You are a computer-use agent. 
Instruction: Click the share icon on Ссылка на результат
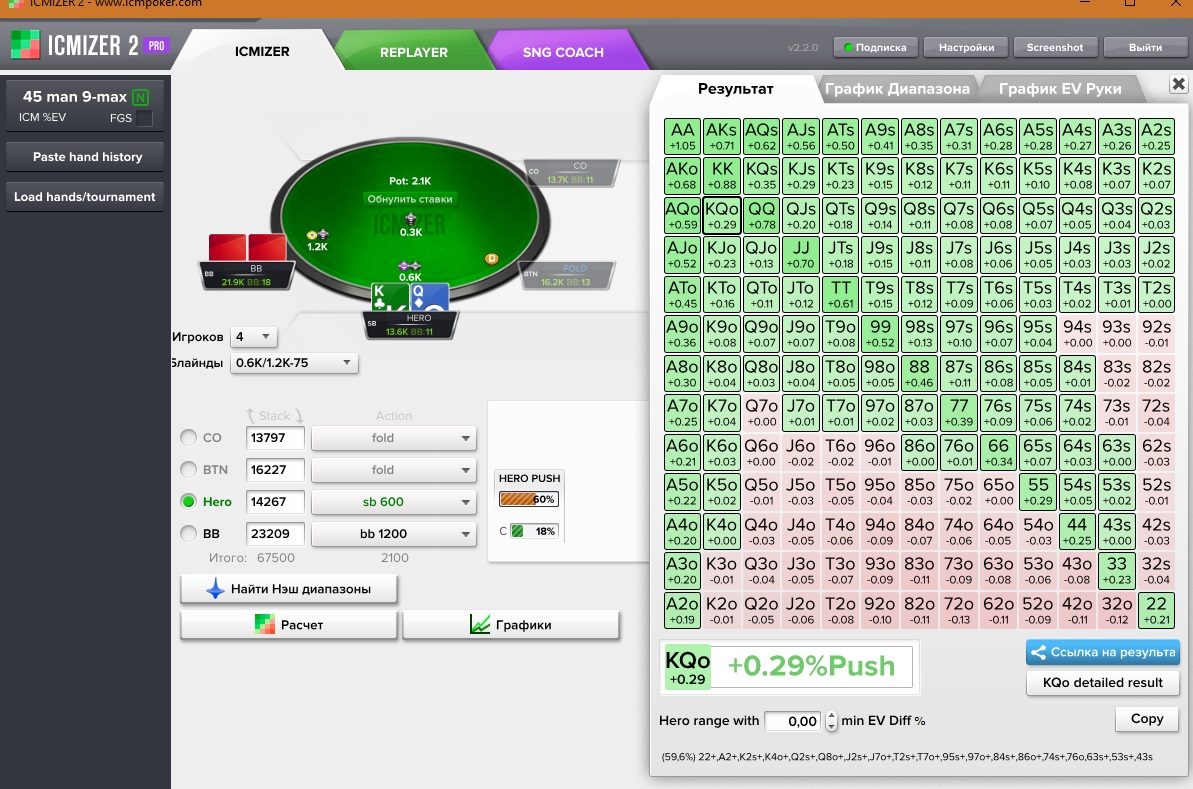(x=1038, y=652)
